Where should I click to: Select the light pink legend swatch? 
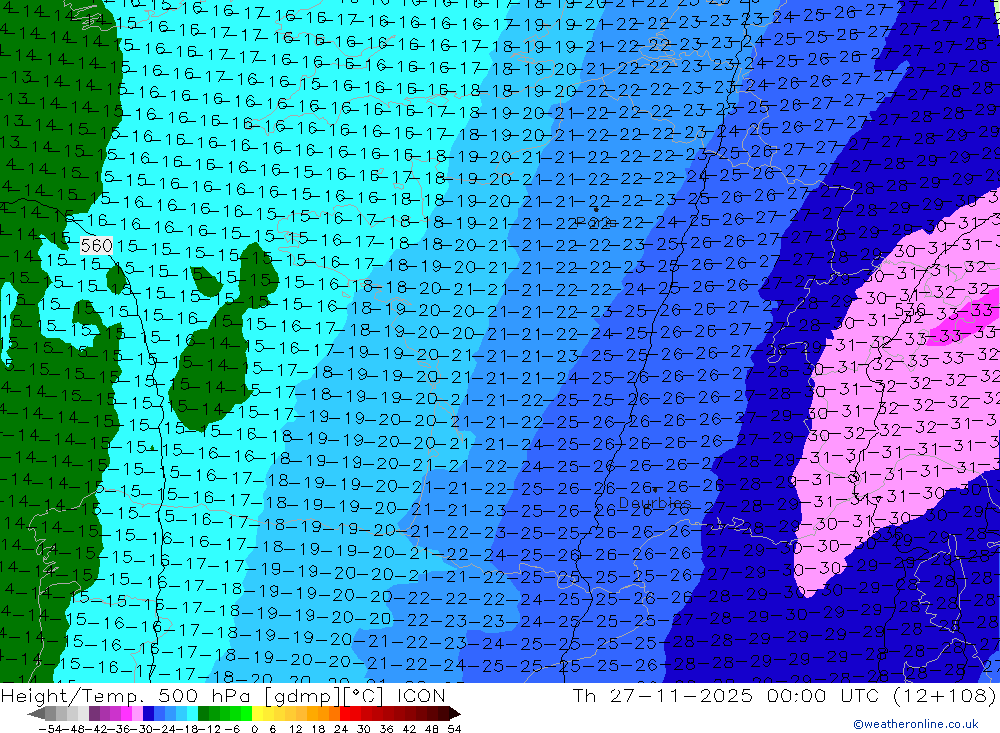coord(137,713)
